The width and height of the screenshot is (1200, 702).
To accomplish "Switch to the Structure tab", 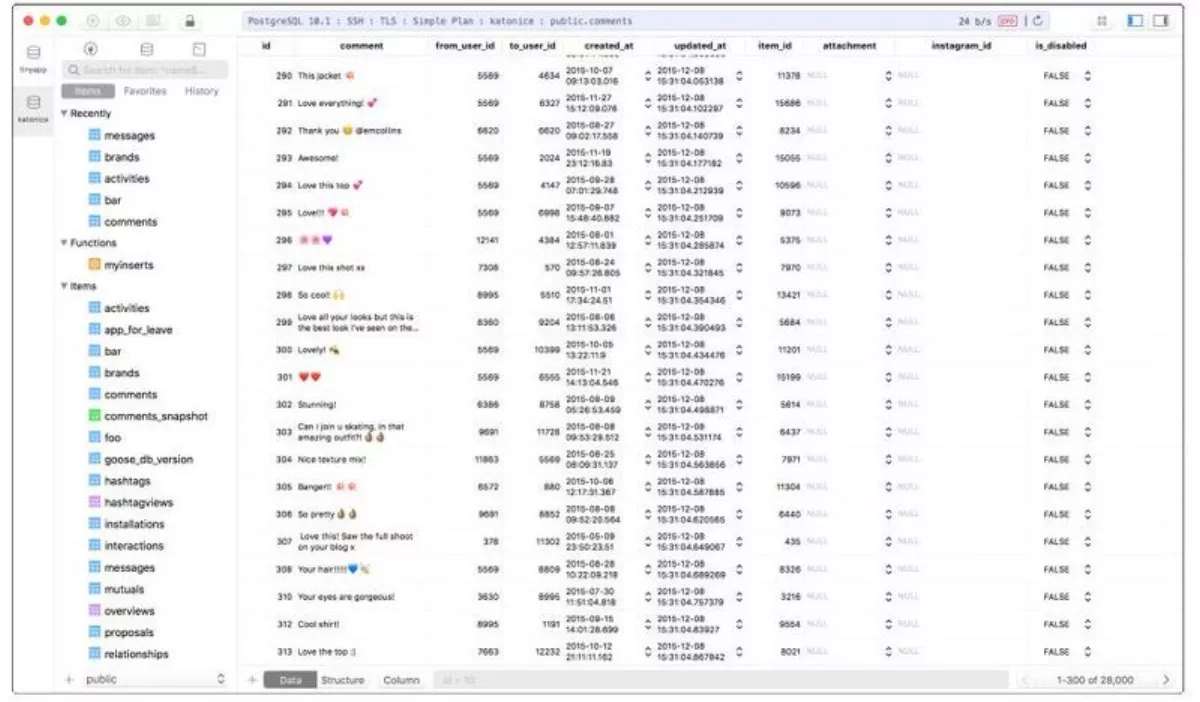I will coord(342,680).
